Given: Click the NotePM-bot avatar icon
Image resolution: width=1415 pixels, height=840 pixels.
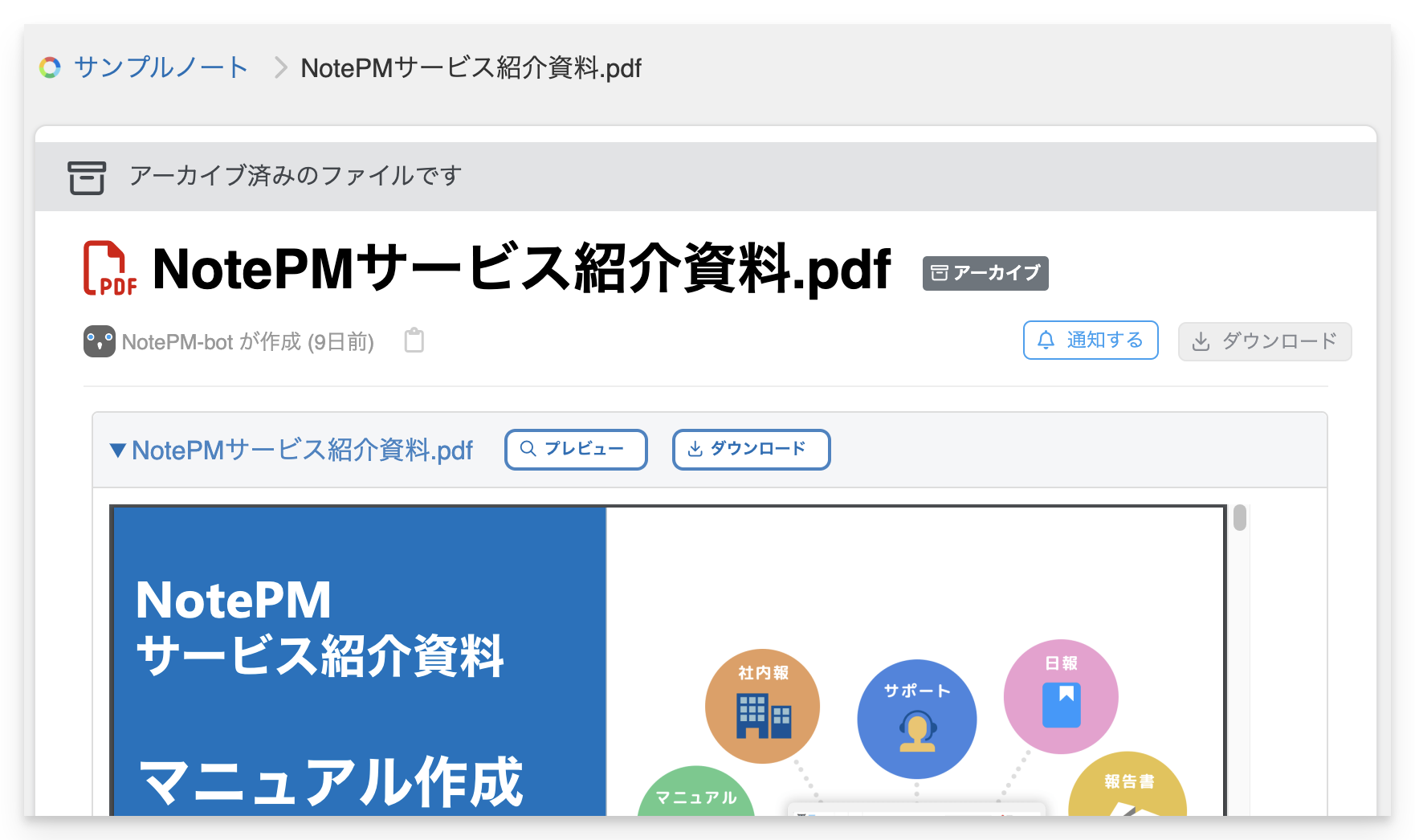Looking at the screenshot, I should (x=100, y=341).
